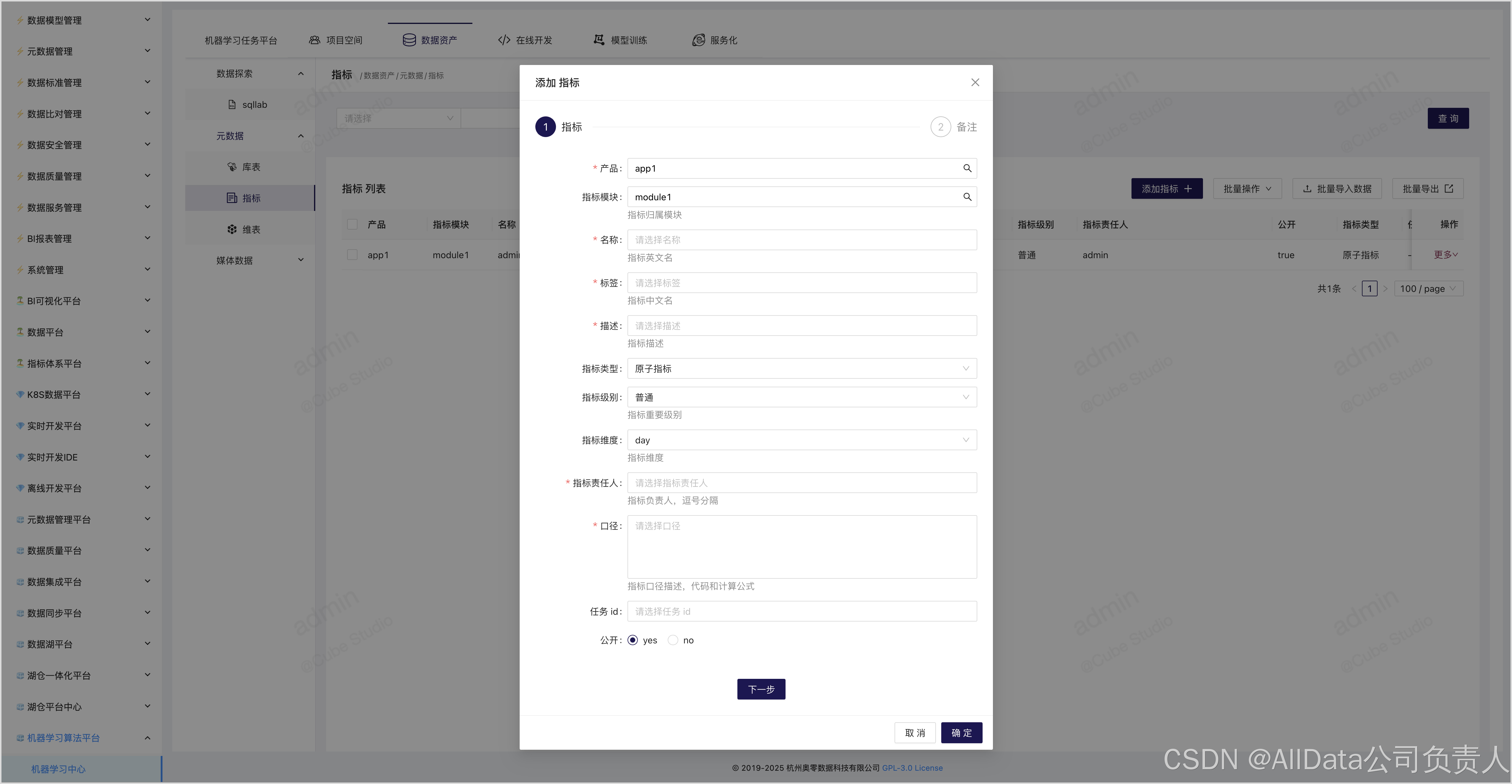Focus the 名称 input field

click(802, 240)
